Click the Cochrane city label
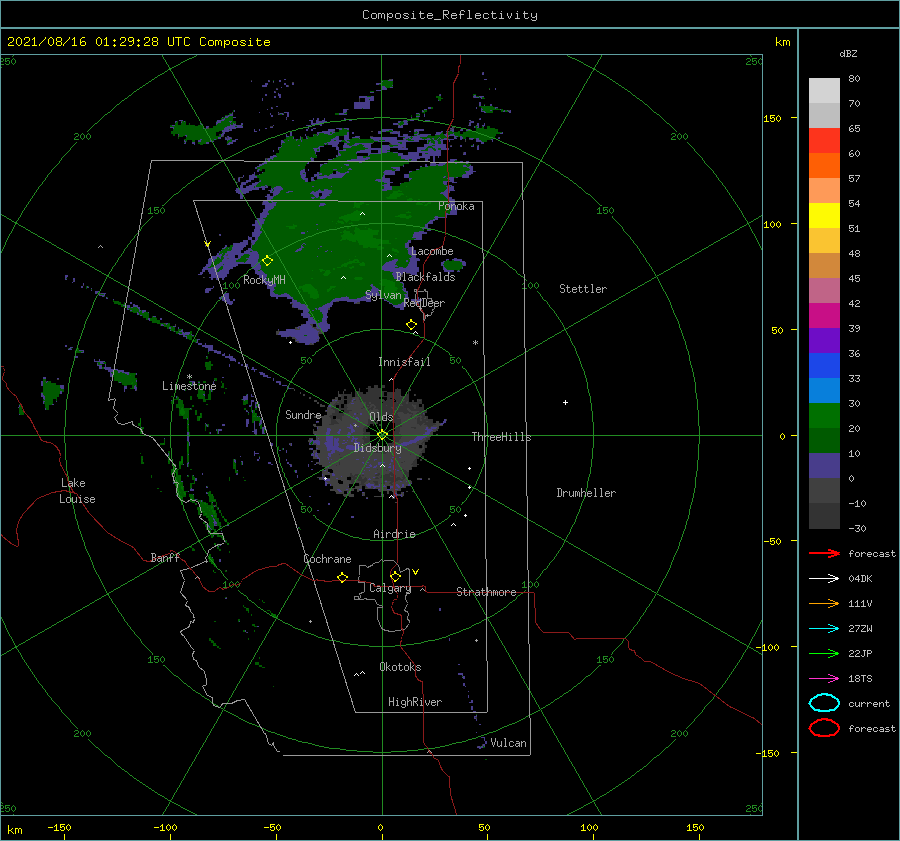This screenshot has height=841, width=900. coord(327,559)
